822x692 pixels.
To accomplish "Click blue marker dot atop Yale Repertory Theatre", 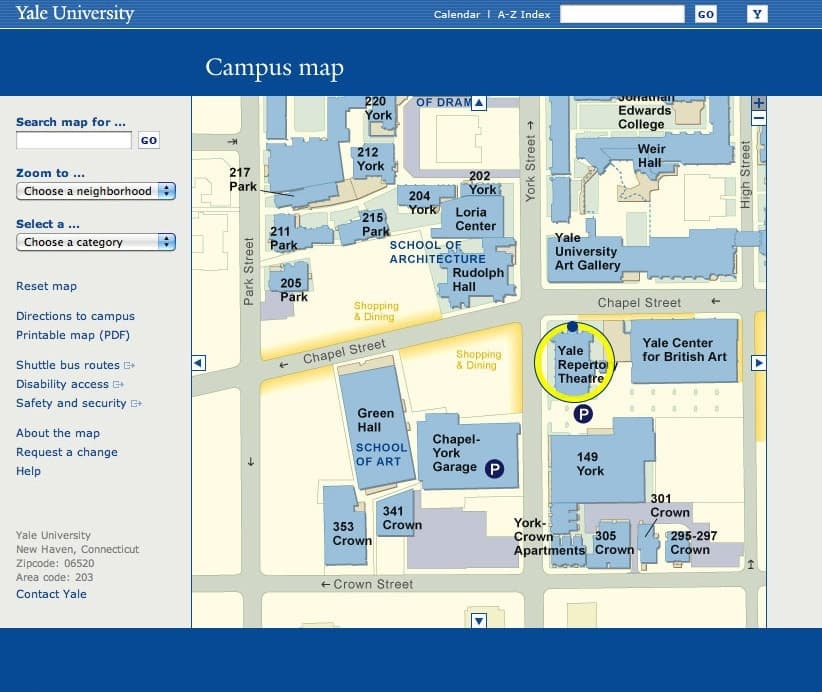I will (x=572, y=327).
